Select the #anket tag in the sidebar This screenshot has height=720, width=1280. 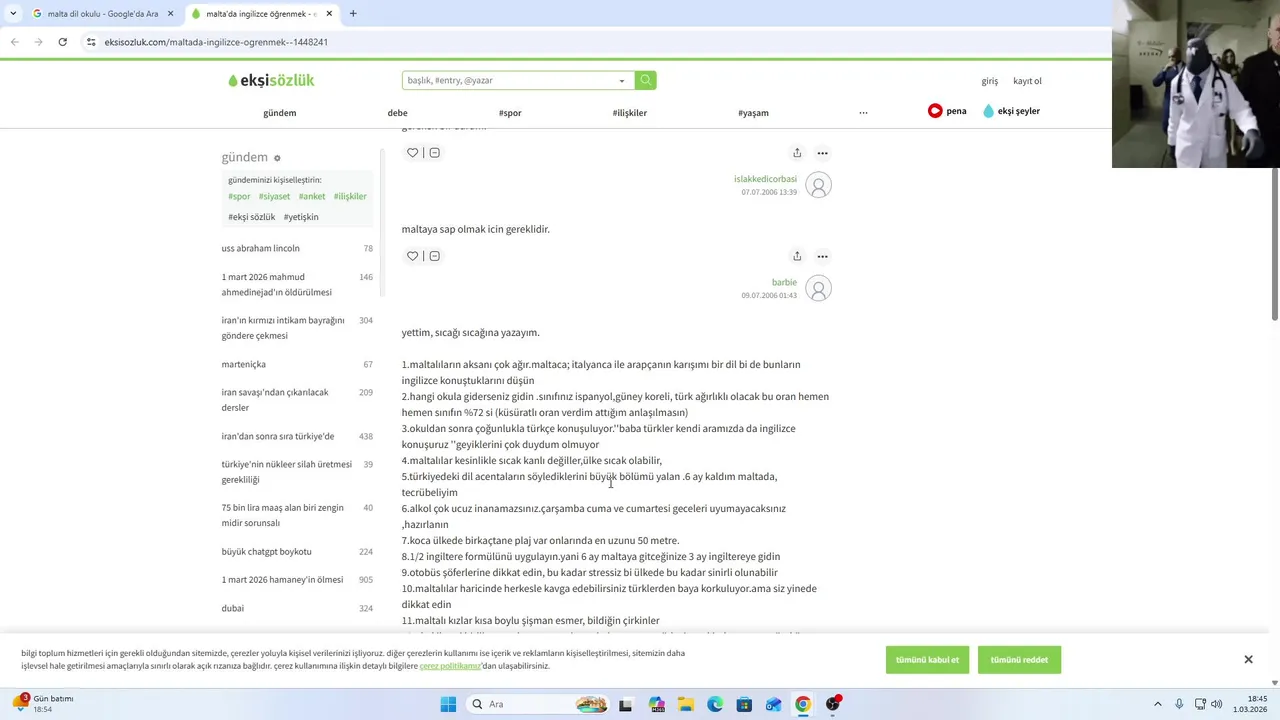click(x=312, y=197)
